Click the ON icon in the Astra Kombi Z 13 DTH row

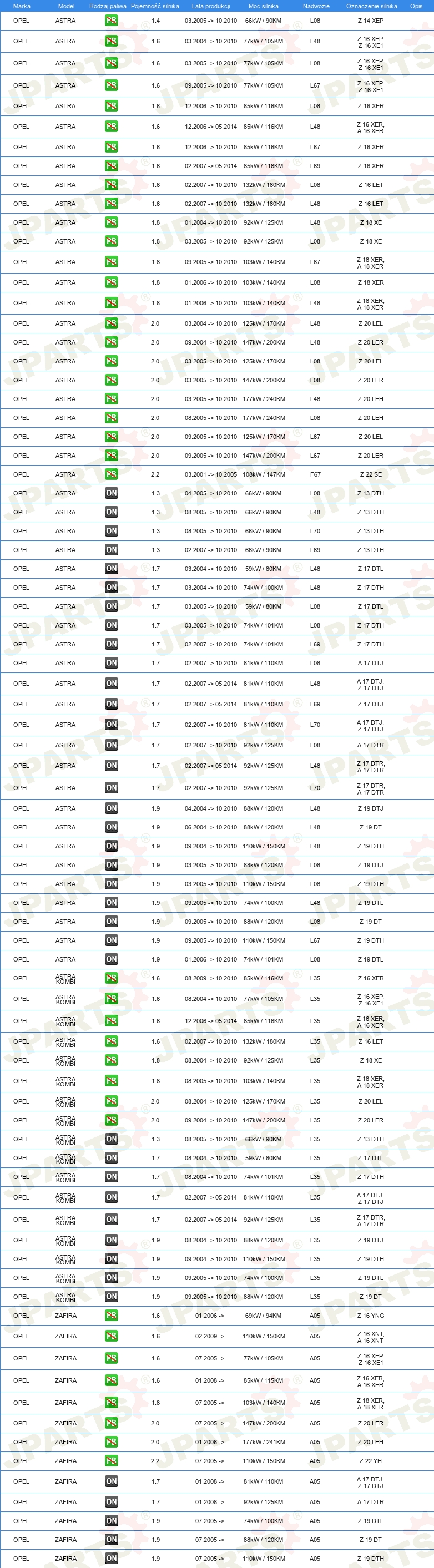click(112, 1139)
